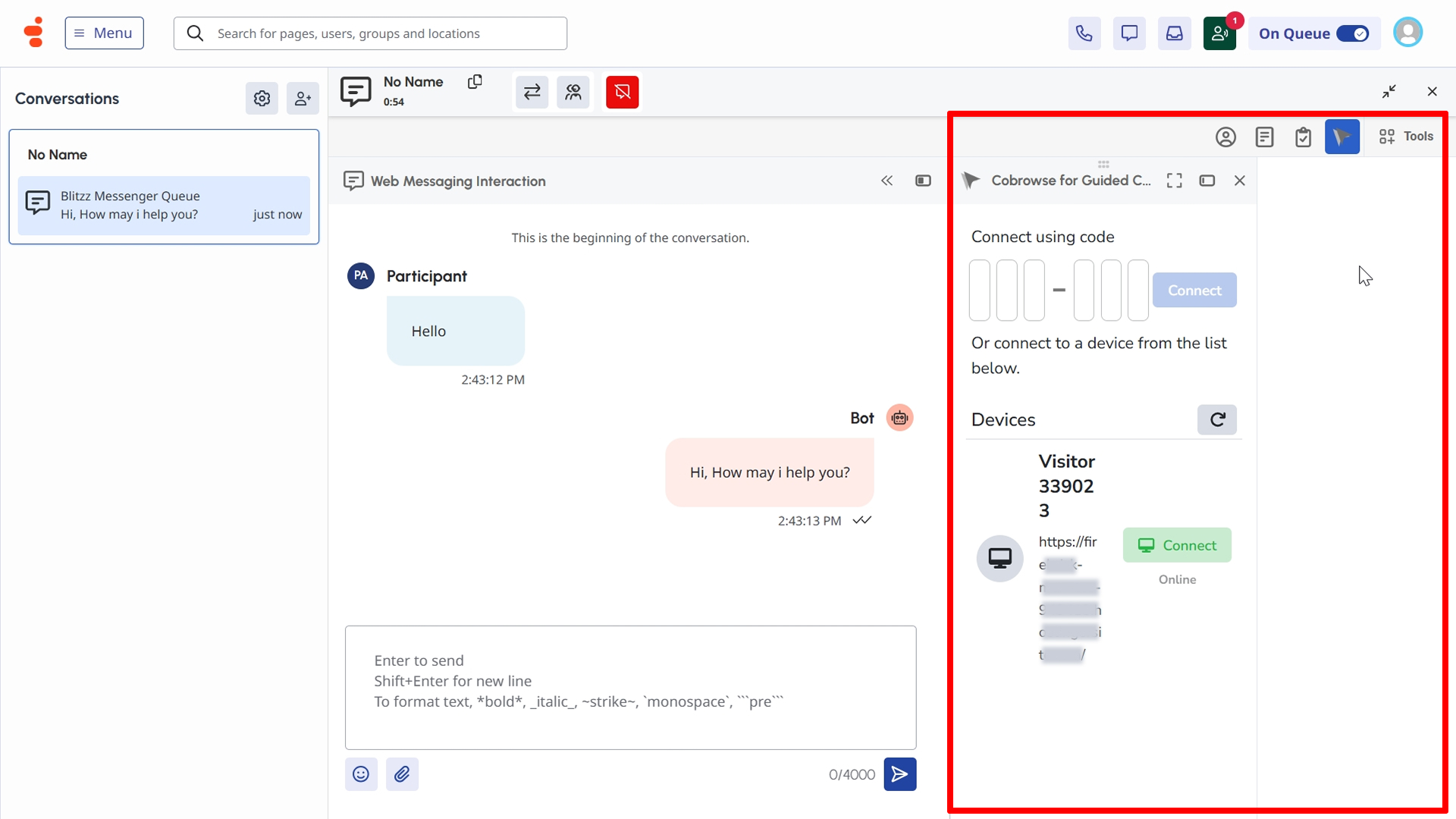Toggle Cobrowse panel dock layout icon

pyautogui.click(x=1207, y=180)
